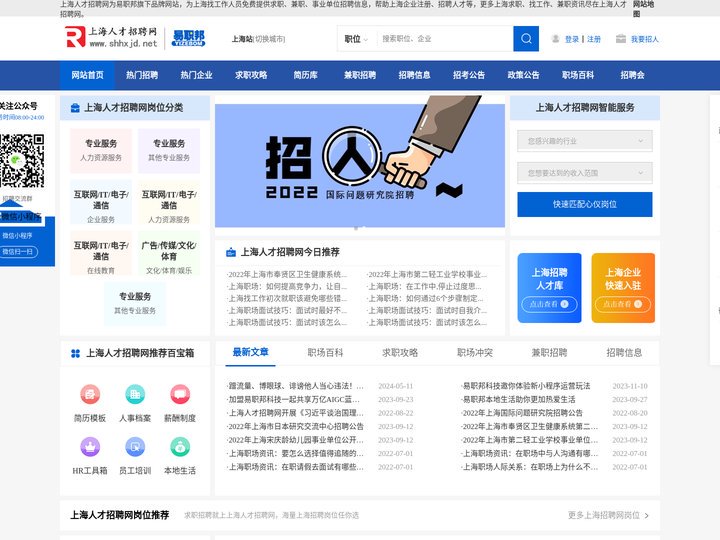The image size is (720, 540).
Task: Switch to the 招聘信息 article tab
Action: coord(624,352)
